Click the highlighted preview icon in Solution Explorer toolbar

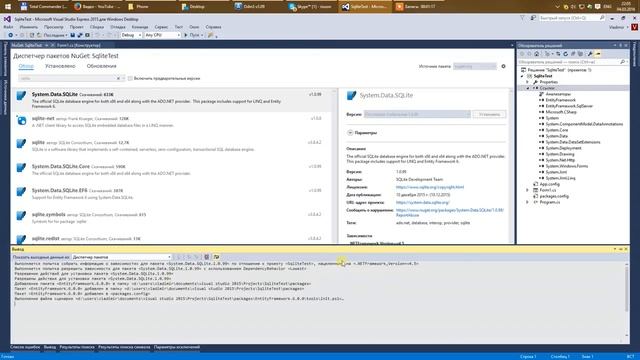pyautogui.click(x=598, y=54)
